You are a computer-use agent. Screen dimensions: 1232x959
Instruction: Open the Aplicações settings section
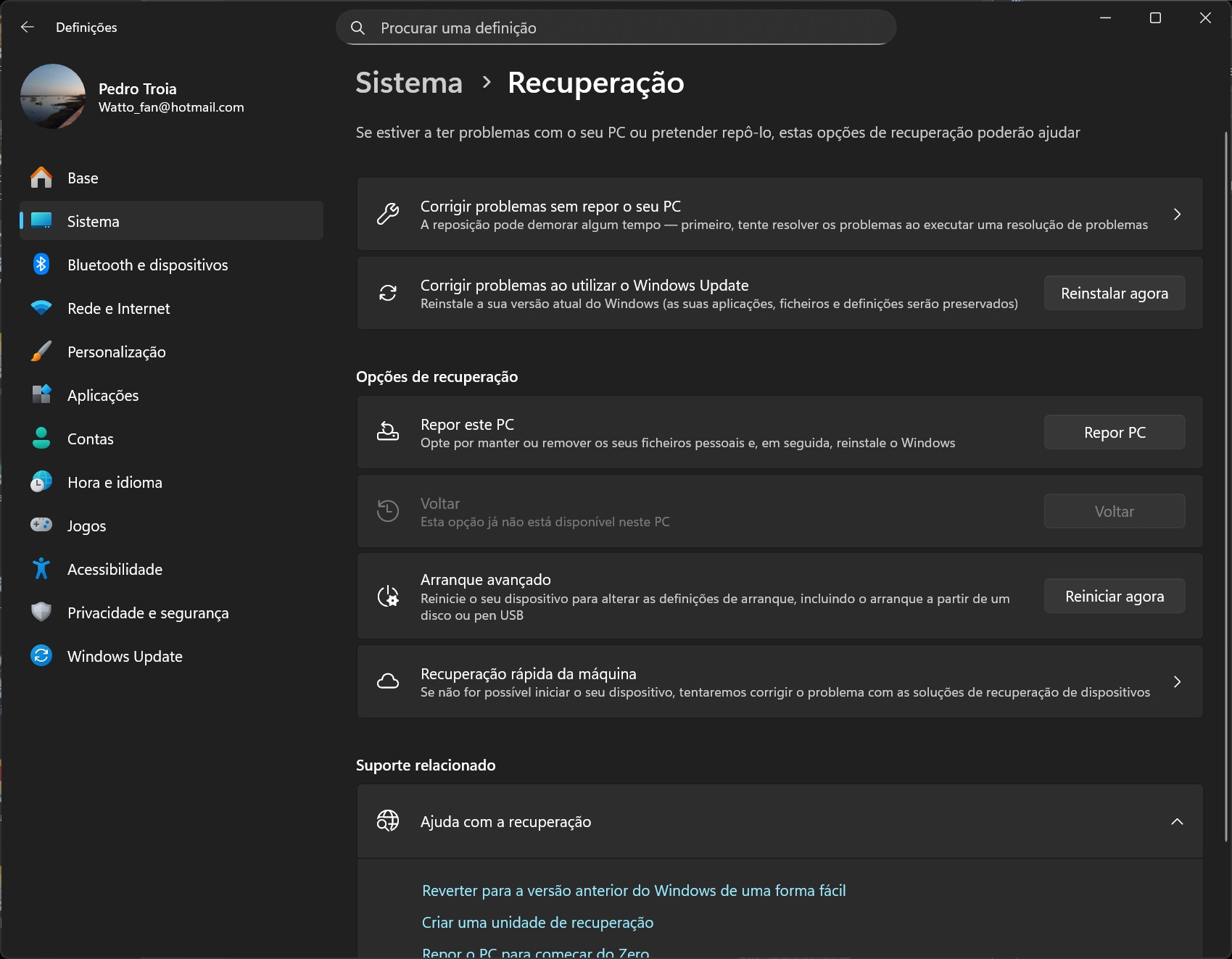[x=103, y=396]
